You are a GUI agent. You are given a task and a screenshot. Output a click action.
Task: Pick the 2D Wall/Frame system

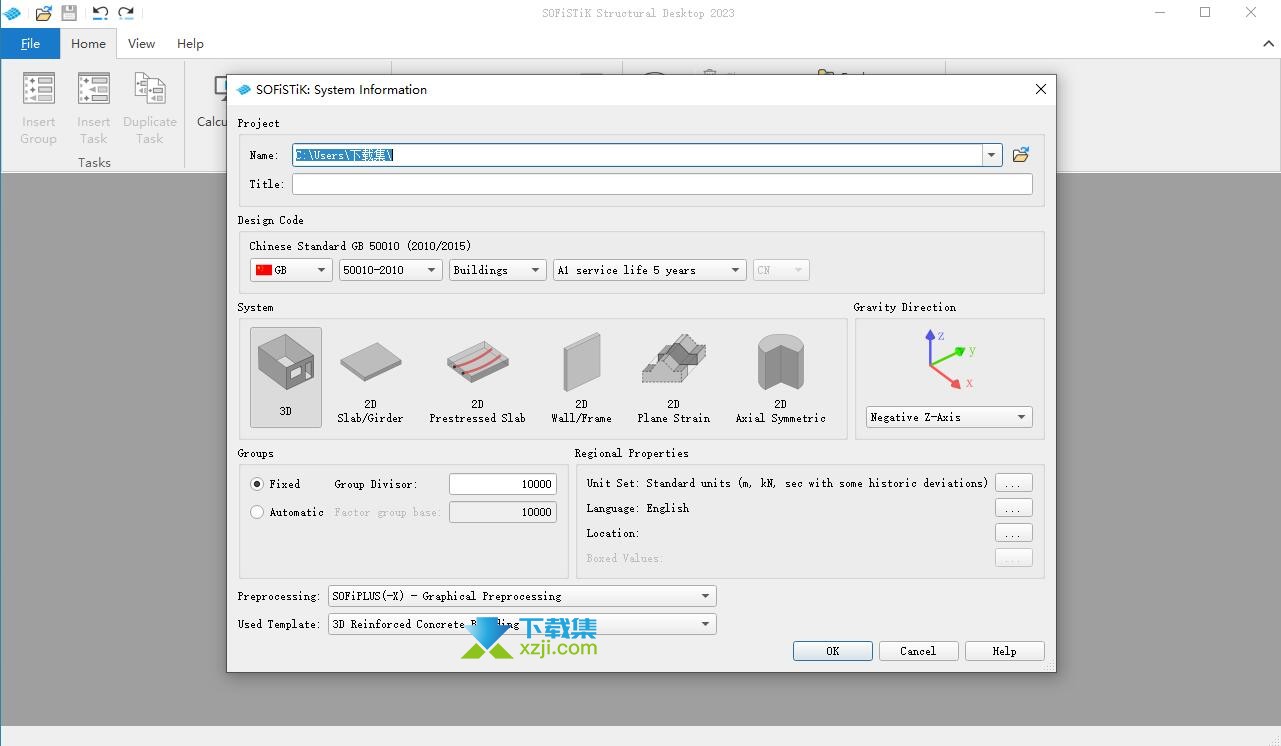tap(581, 377)
